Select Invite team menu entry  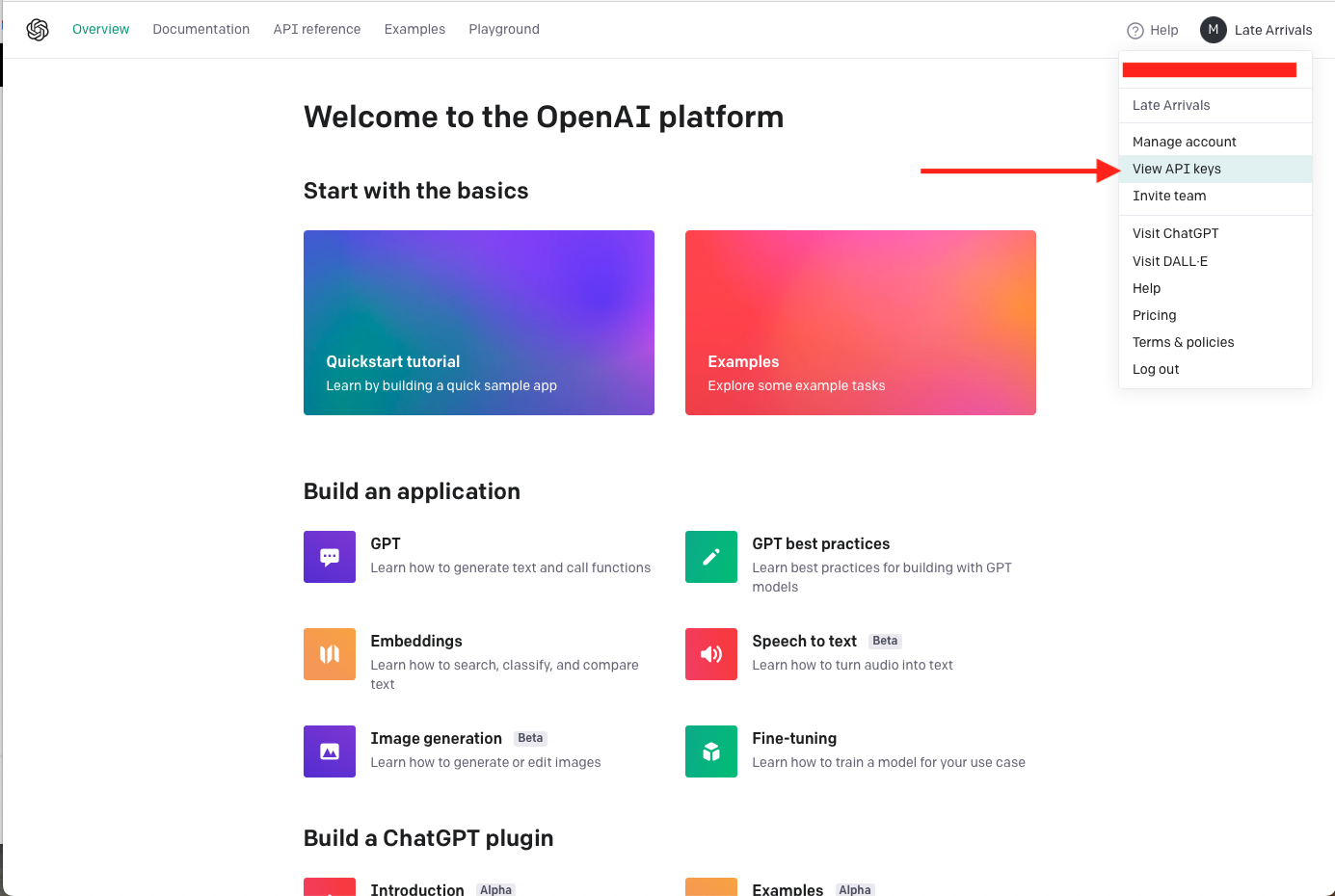(x=1169, y=196)
